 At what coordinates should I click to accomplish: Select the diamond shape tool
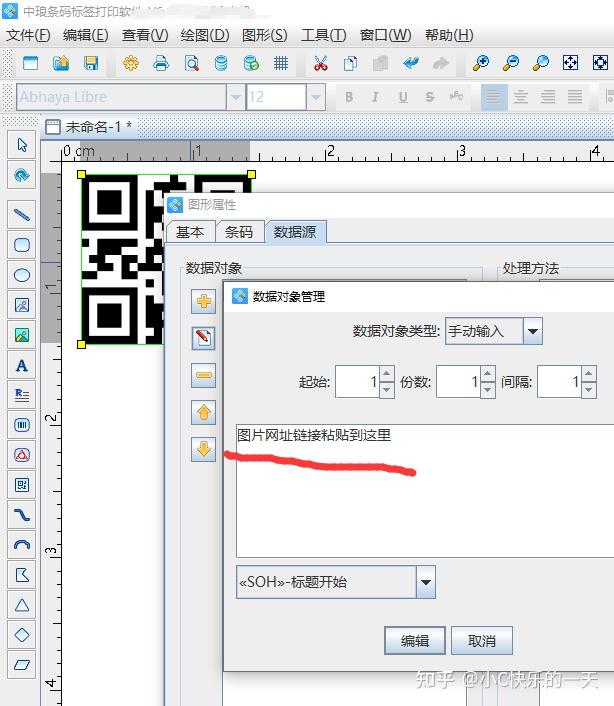click(22, 635)
